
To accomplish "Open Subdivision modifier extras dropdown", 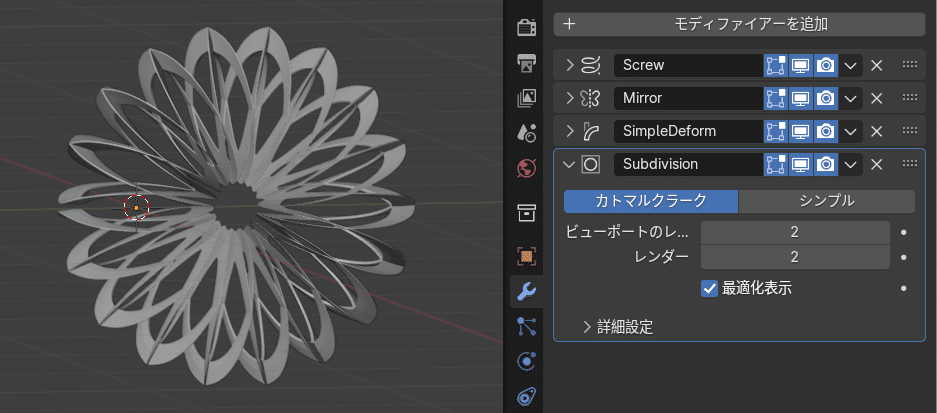I will pyautogui.click(x=851, y=164).
